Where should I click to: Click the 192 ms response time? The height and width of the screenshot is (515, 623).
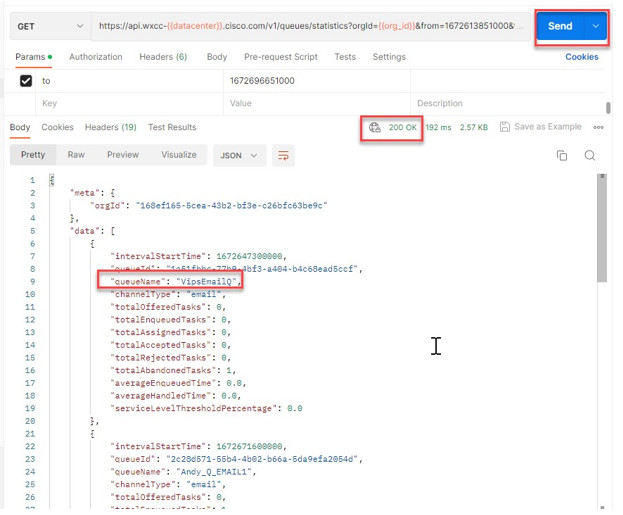click(x=438, y=128)
